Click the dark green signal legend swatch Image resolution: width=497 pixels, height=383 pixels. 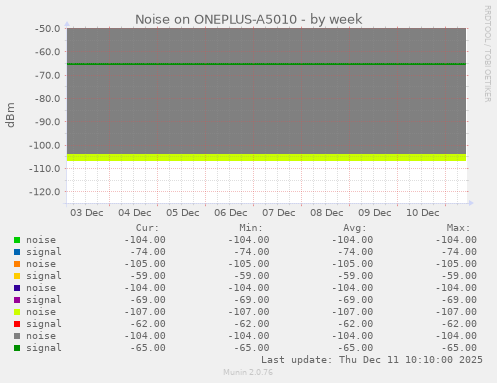coord(17,348)
